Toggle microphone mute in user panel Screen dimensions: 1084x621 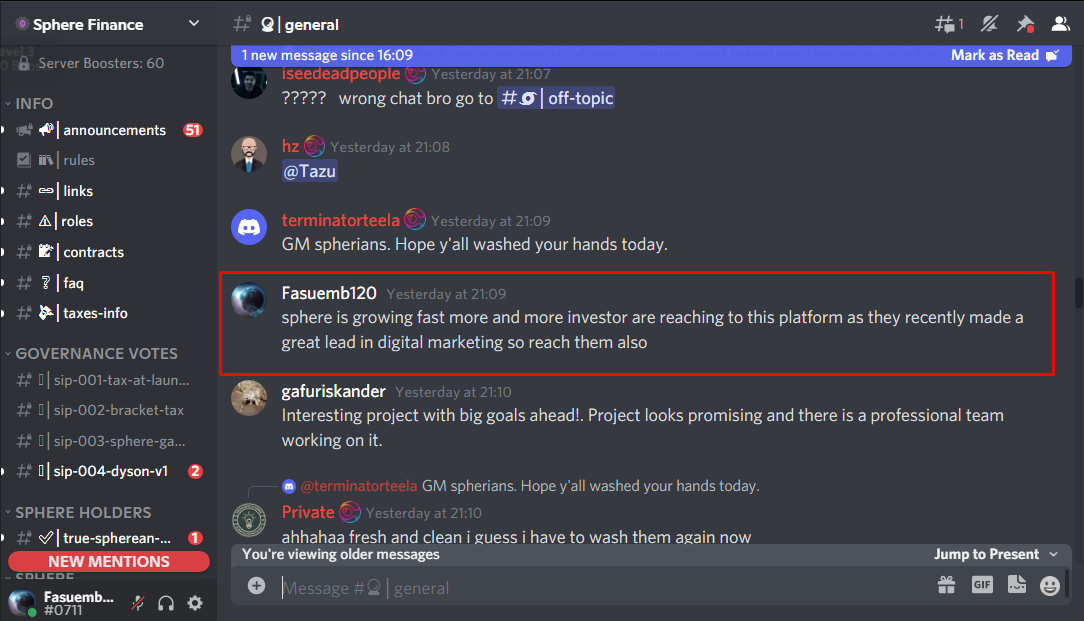click(x=138, y=603)
